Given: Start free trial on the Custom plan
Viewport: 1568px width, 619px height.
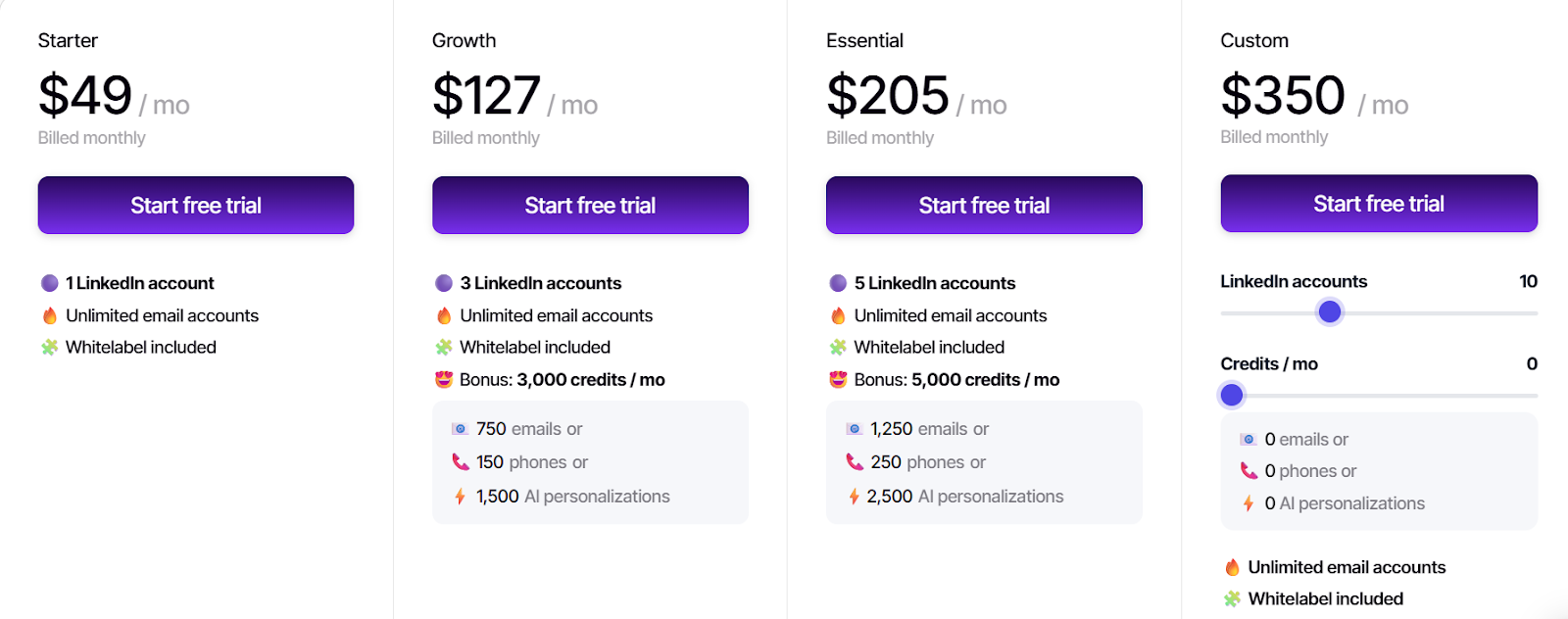Looking at the screenshot, I should (1378, 203).
